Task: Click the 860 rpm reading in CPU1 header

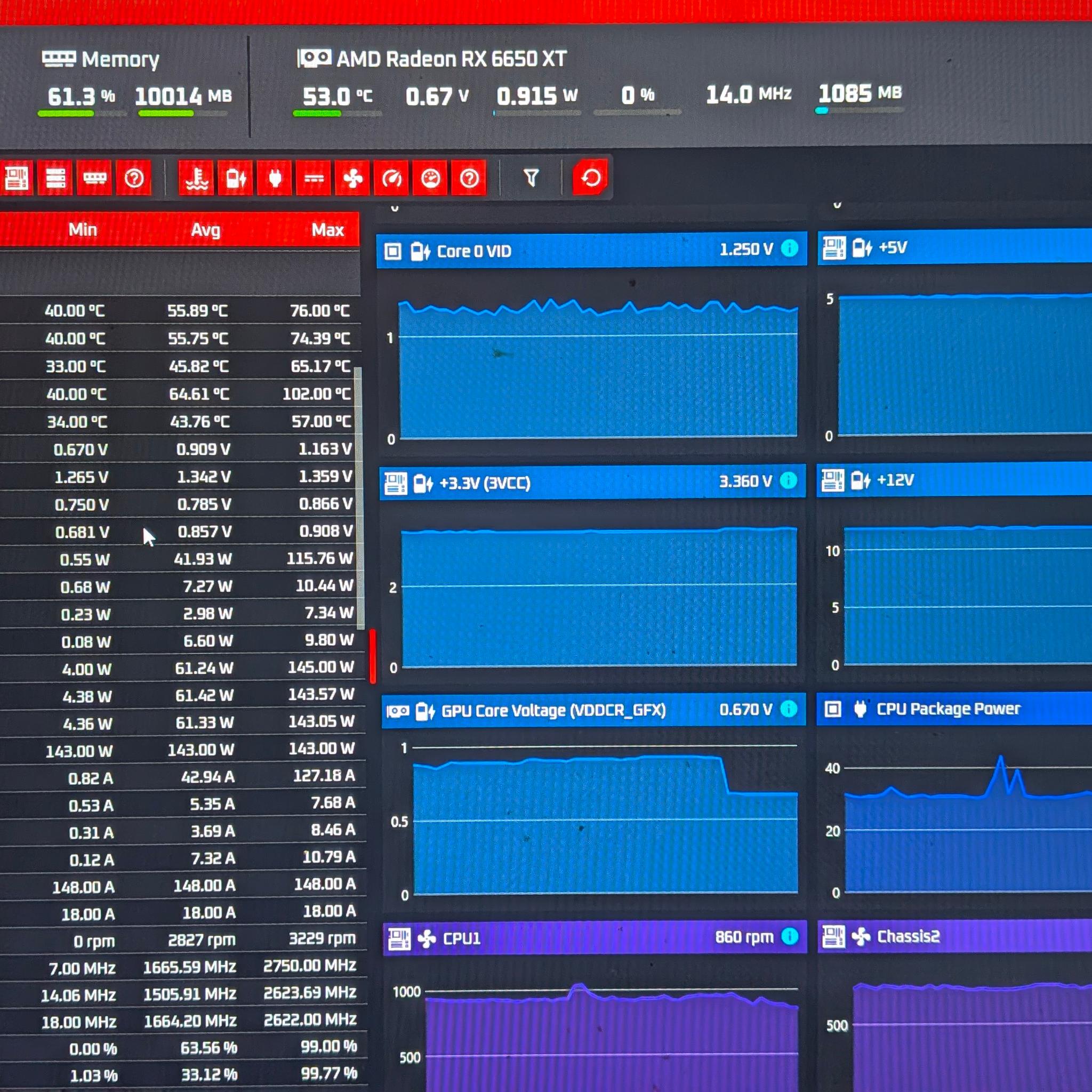Action: tap(744, 937)
